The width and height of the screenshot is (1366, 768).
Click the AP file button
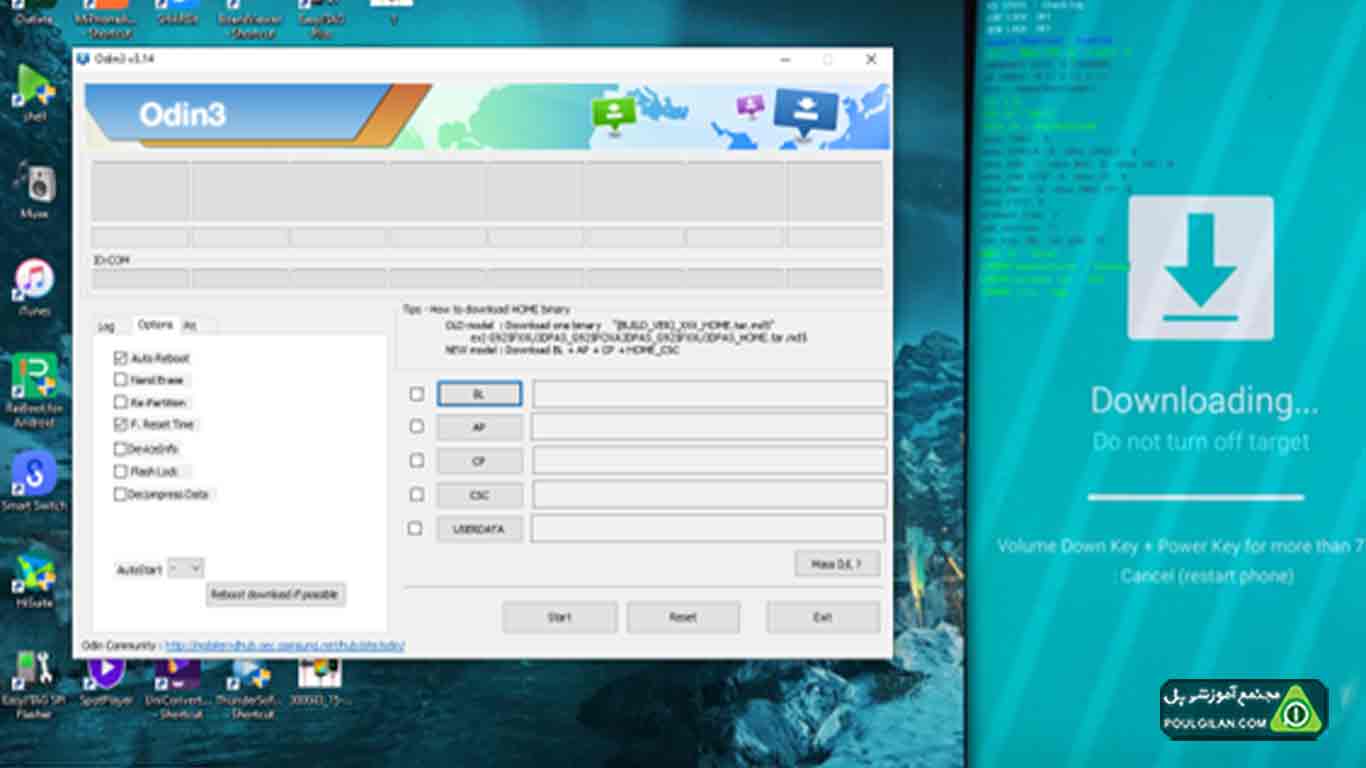[479, 427]
